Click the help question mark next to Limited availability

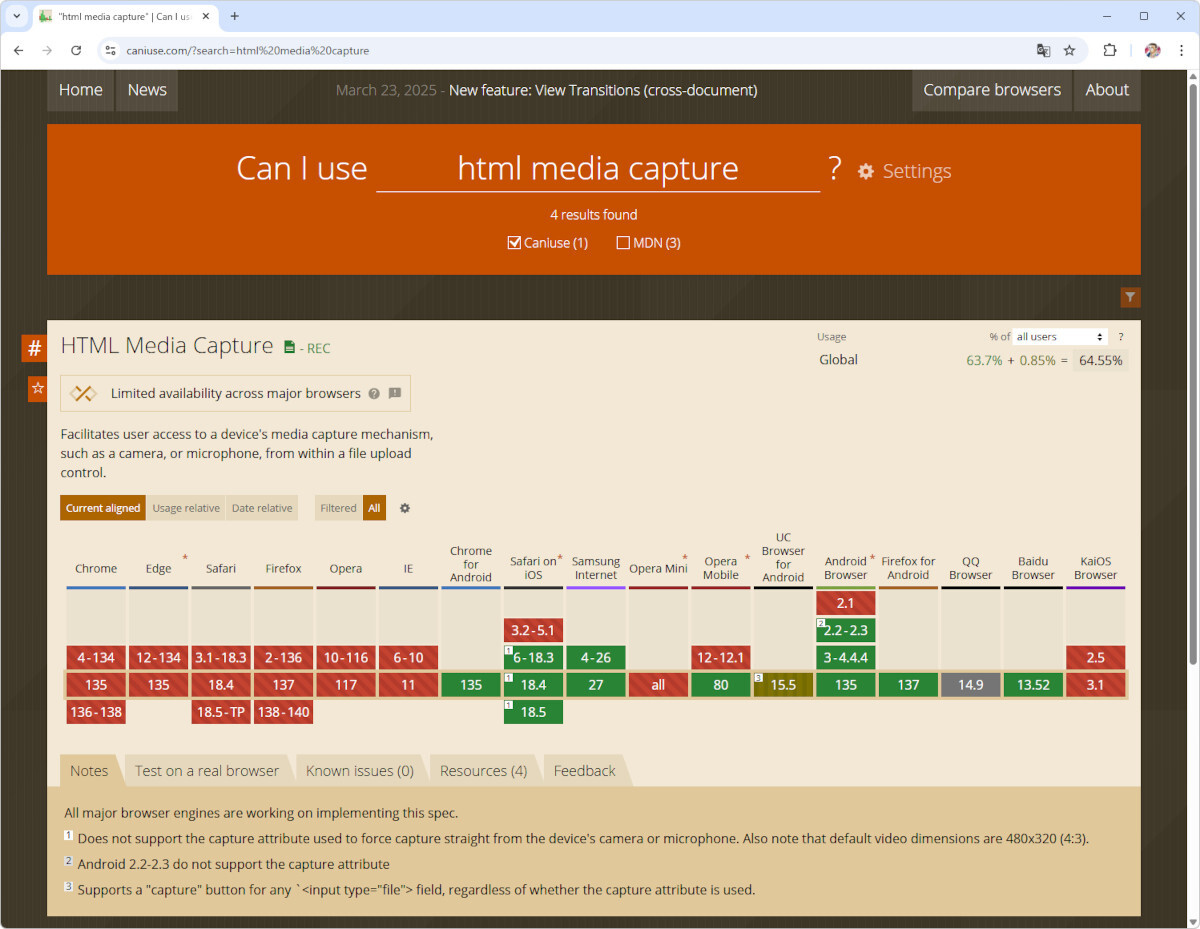pyautogui.click(x=374, y=394)
